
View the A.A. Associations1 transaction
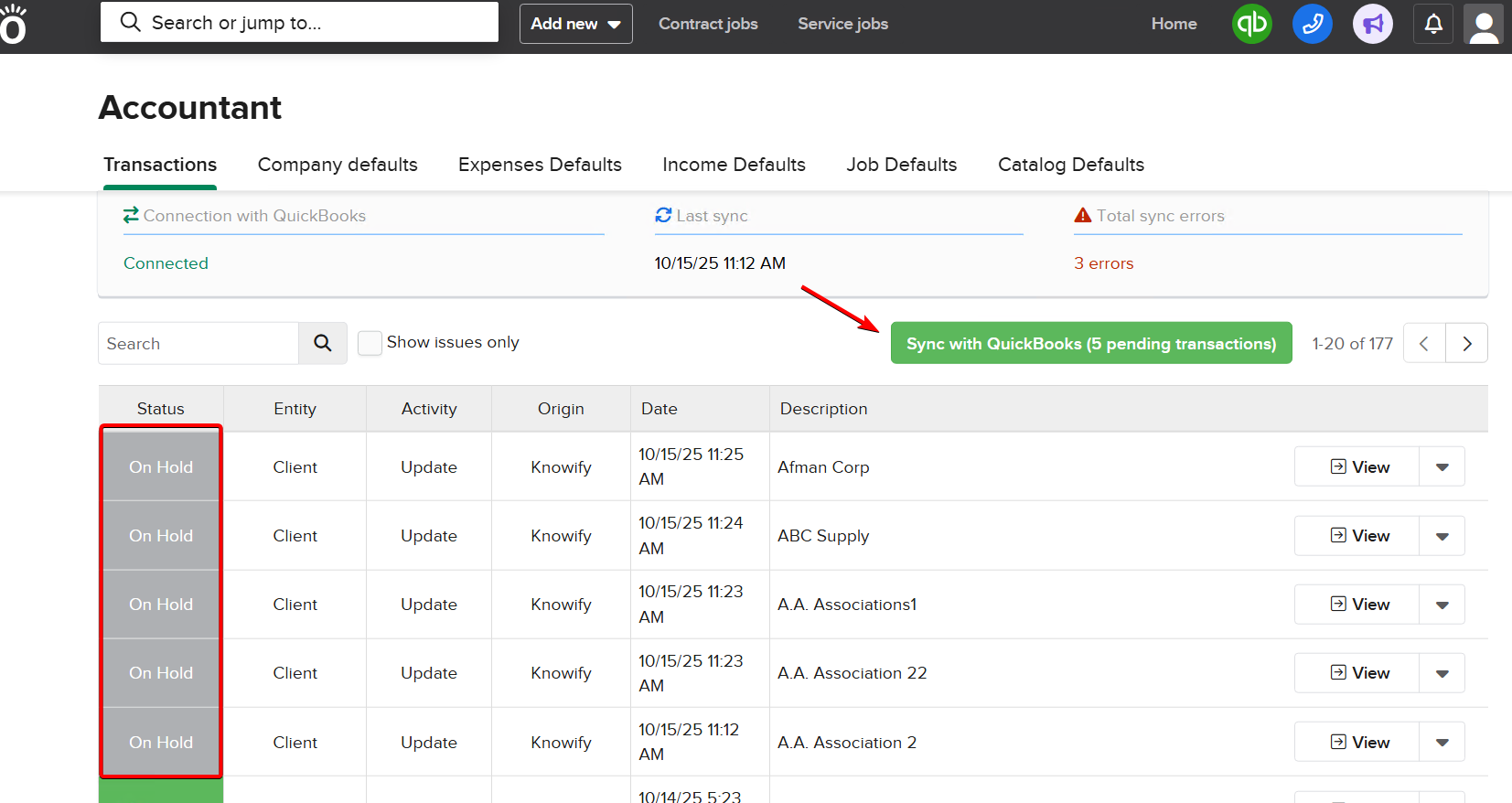pos(1357,605)
